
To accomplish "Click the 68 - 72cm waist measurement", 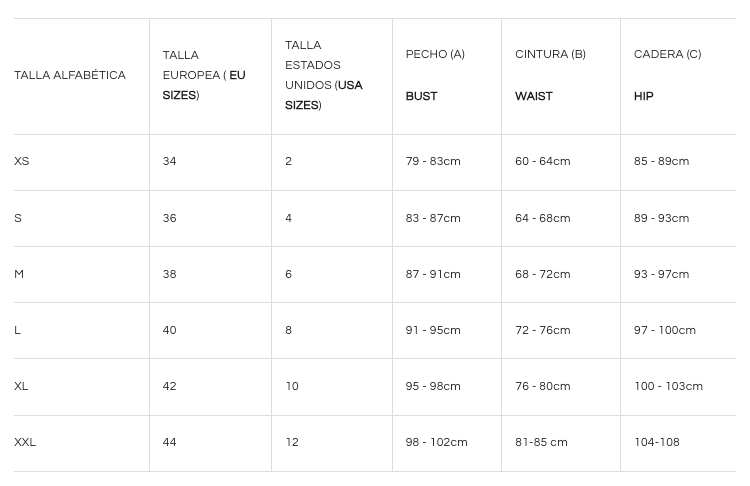I will [x=543, y=274].
